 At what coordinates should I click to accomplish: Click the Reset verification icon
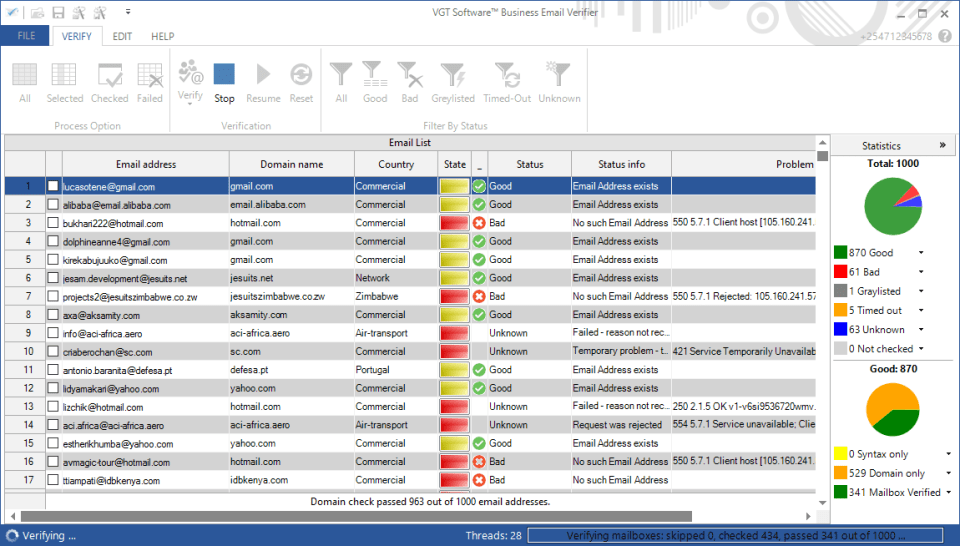pos(301,74)
